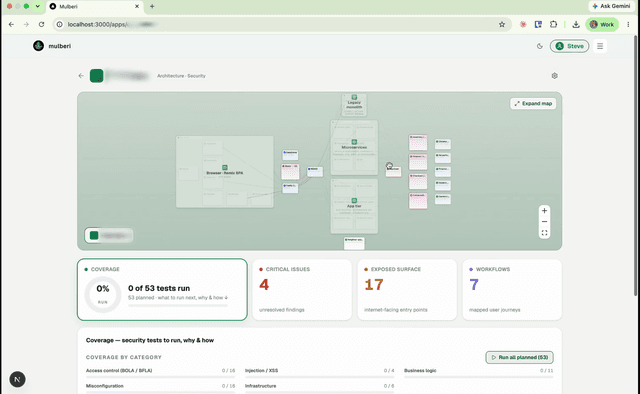Click the tests run progress bar
This screenshot has width=640, height=394.
click(178, 305)
